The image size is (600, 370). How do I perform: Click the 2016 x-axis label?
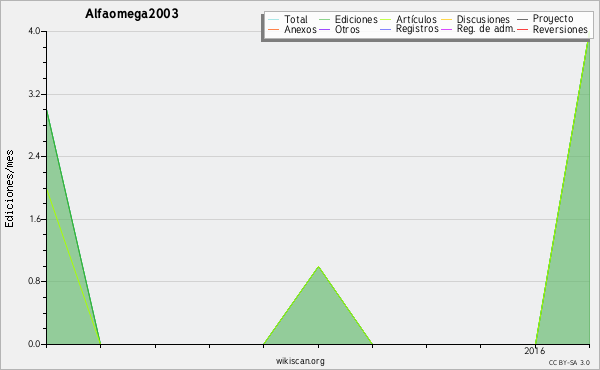pyautogui.click(x=534, y=351)
